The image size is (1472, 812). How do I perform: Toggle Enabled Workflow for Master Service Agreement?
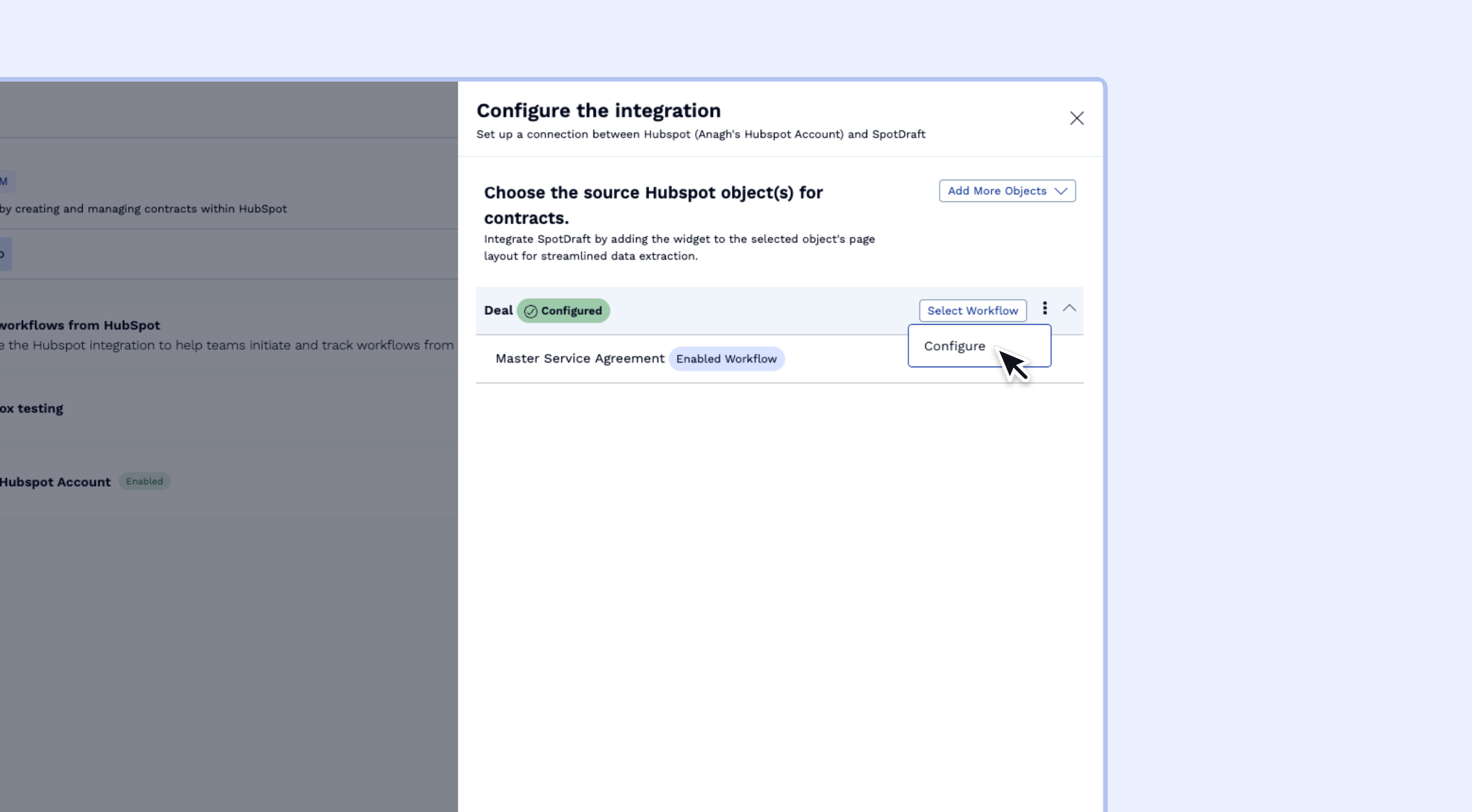click(726, 359)
